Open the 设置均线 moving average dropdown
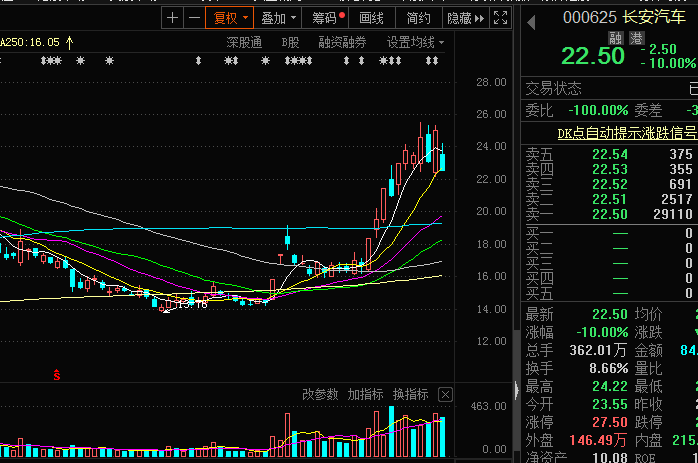The width and height of the screenshot is (698, 463). tap(415, 42)
